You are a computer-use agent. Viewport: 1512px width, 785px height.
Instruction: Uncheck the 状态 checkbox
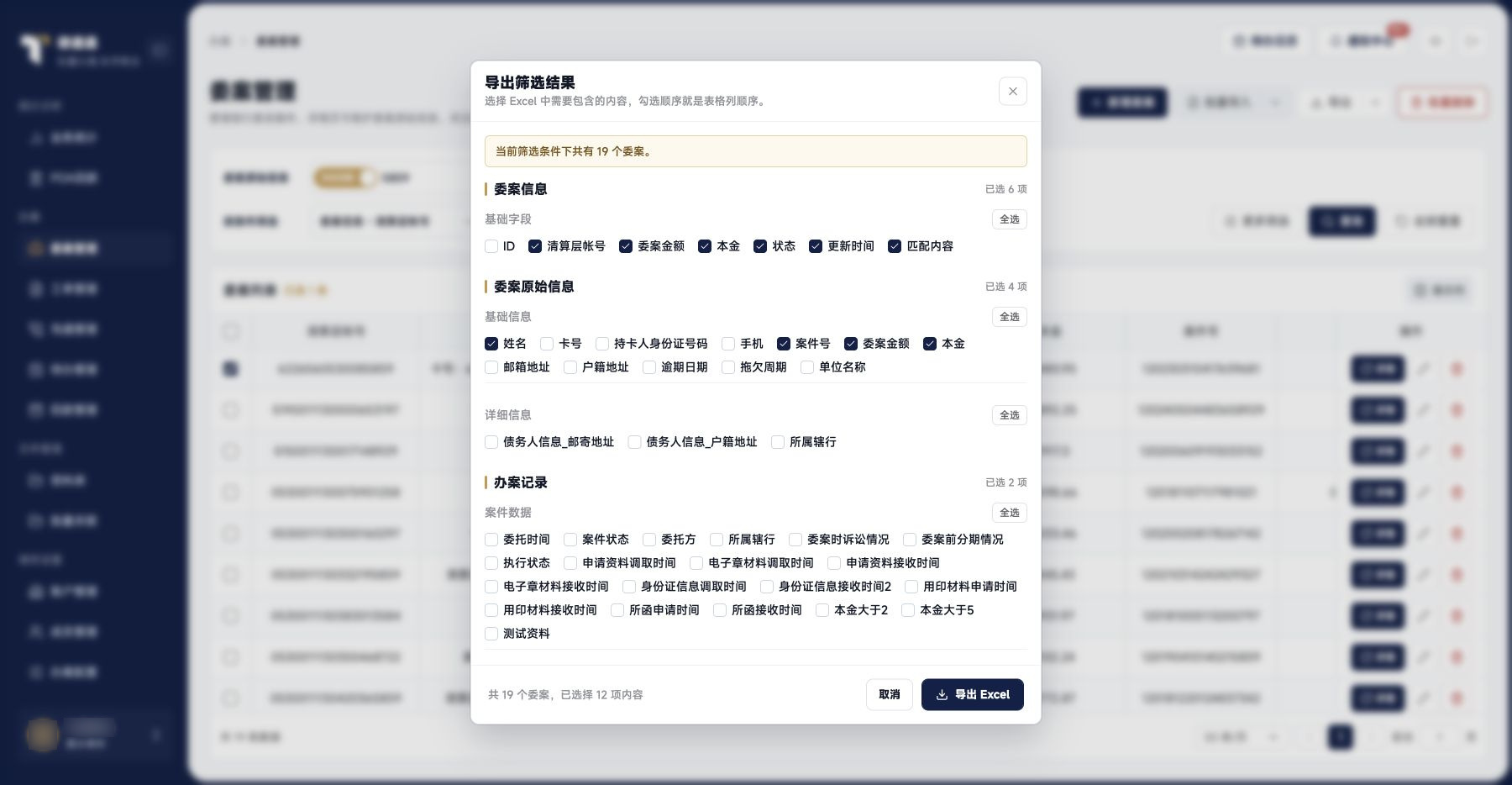pyautogui.click(x=760, y=246)
